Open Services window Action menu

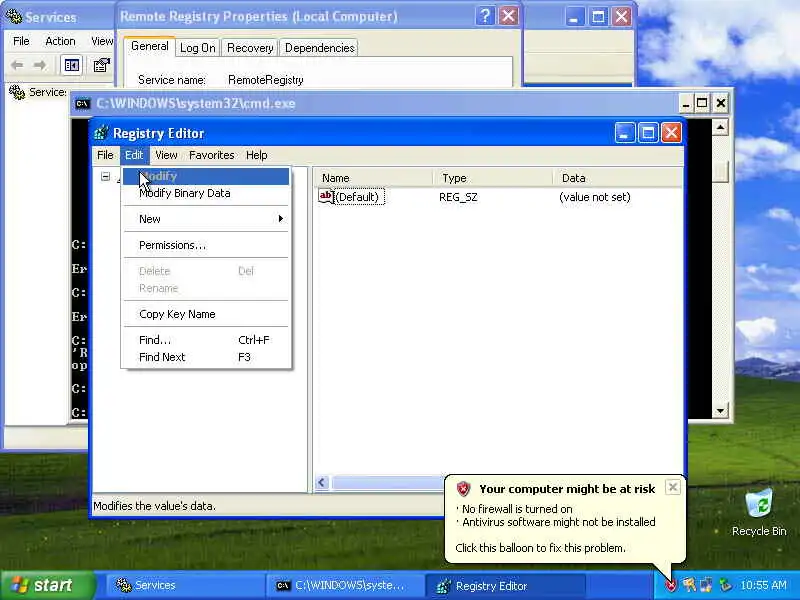click(60, 41)
